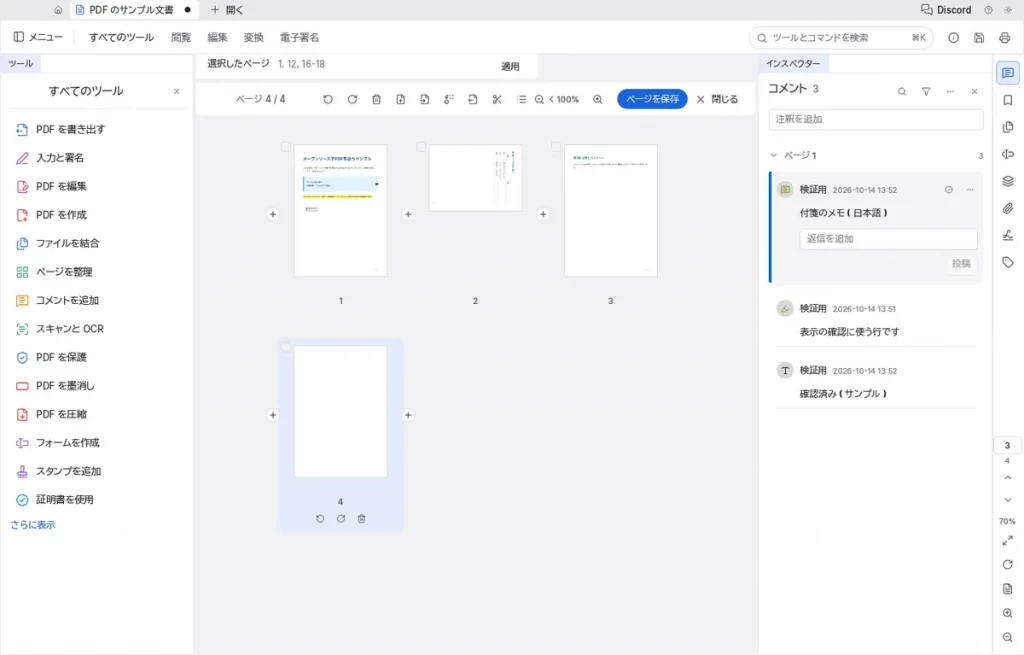This screenshot has height=655, width=1024.
Task: Open the メニュー menu
Action: 39,37
